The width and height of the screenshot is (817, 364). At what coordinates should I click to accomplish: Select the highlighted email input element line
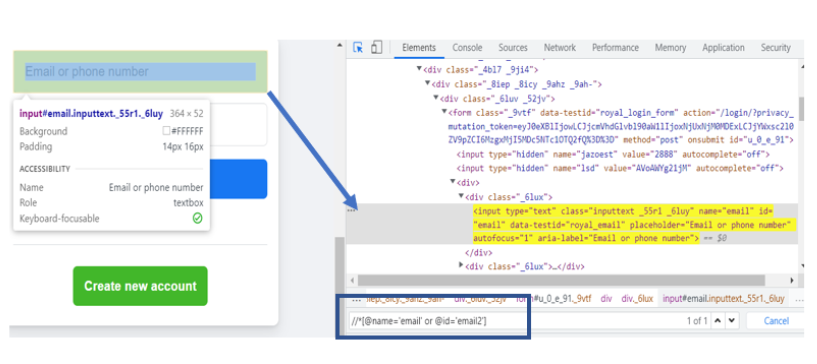tap(634, 224)
